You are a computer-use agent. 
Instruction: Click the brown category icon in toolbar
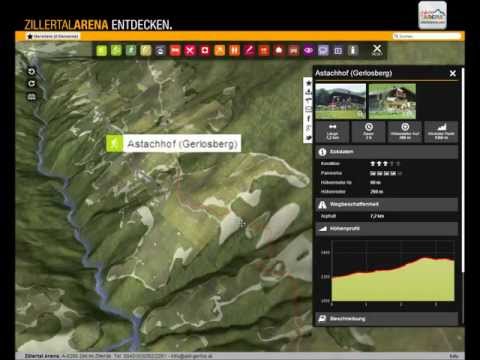click(x=294, y=51)
